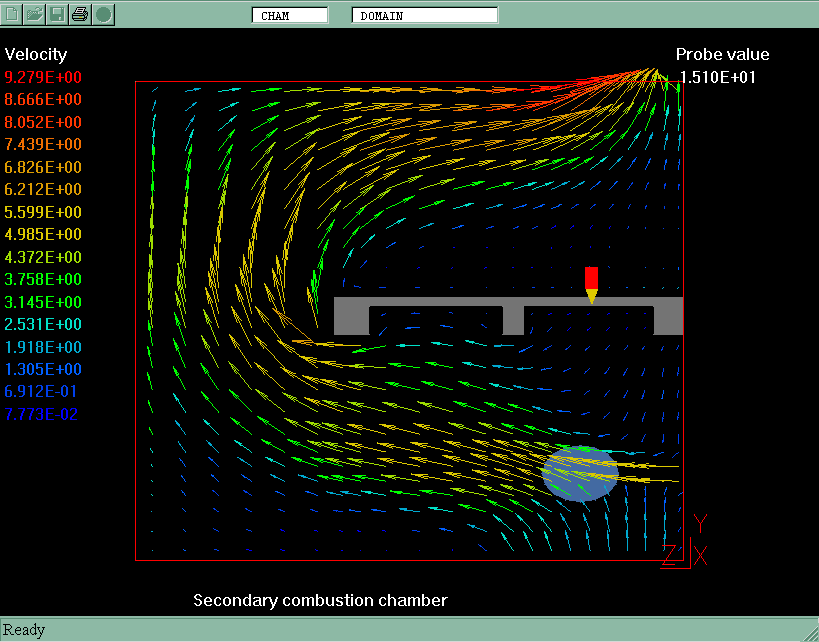Viewport: 819px width, 642px height.
Task: Save with the floppy disk icon
Action: coord(58,14)
